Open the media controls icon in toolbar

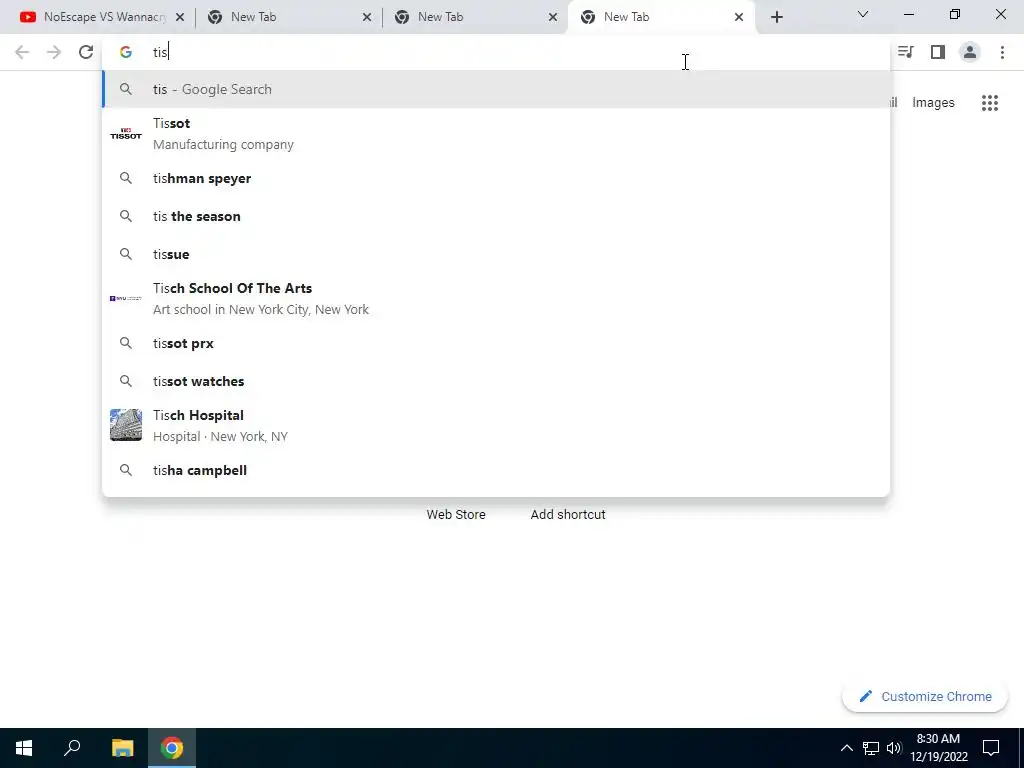905,52
